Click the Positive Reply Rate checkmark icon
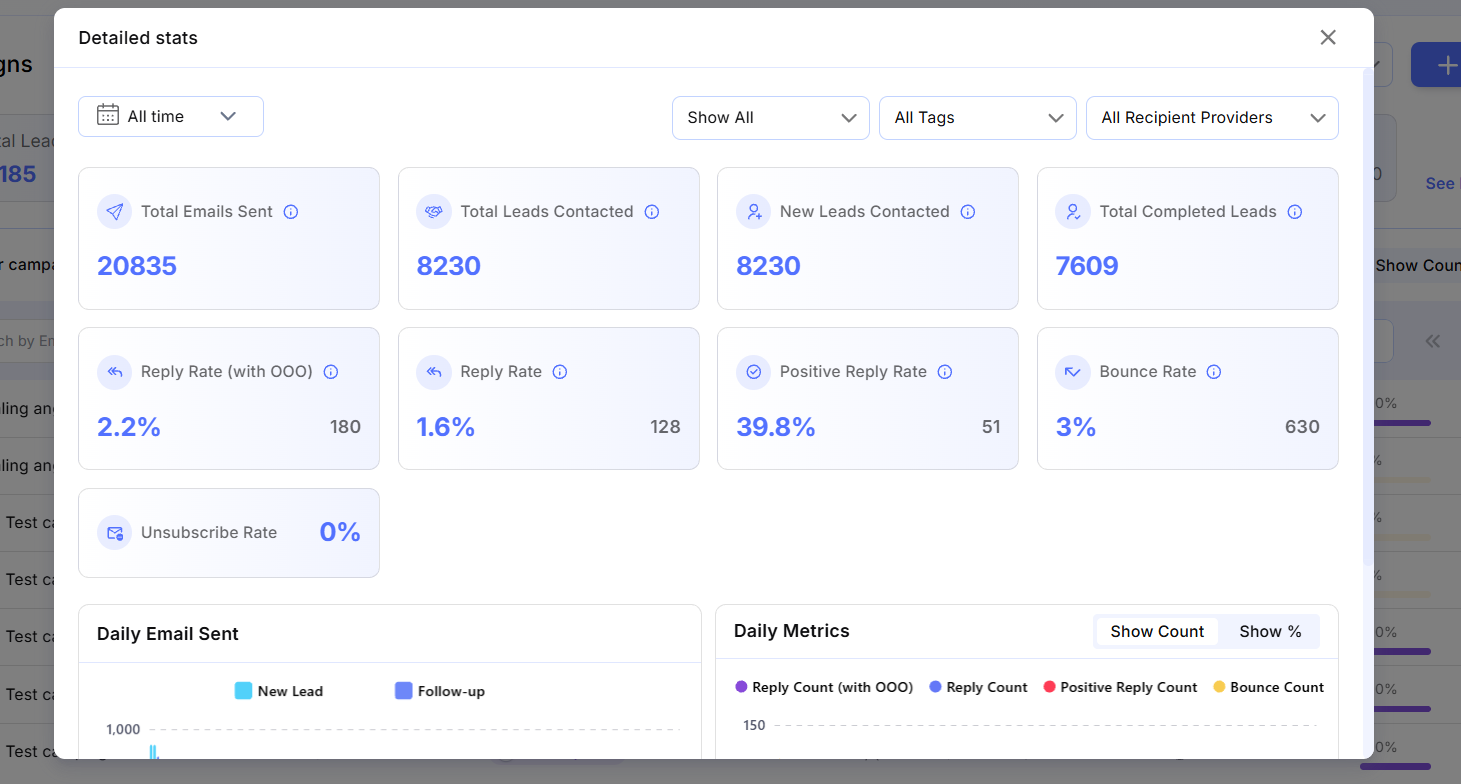Image resolution: width=1461 pixels, height=784 pixels. point(753,372)
